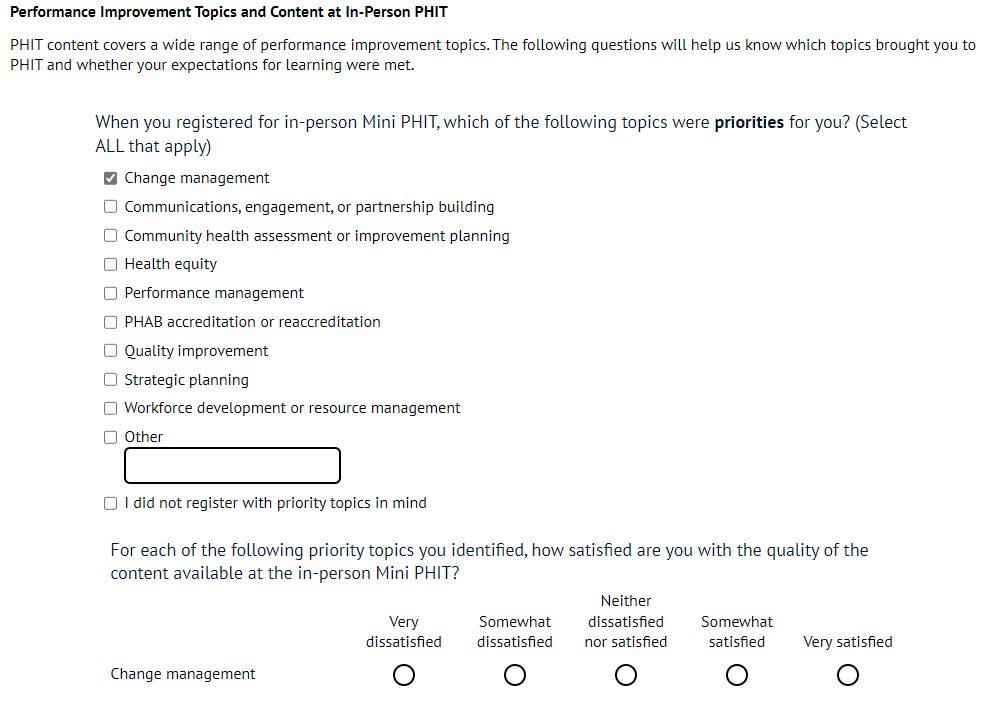This screenshot has height=713, width=994.
Task: Enable the Performance management option
Action: pyautogui.click(x=111, y=293)
